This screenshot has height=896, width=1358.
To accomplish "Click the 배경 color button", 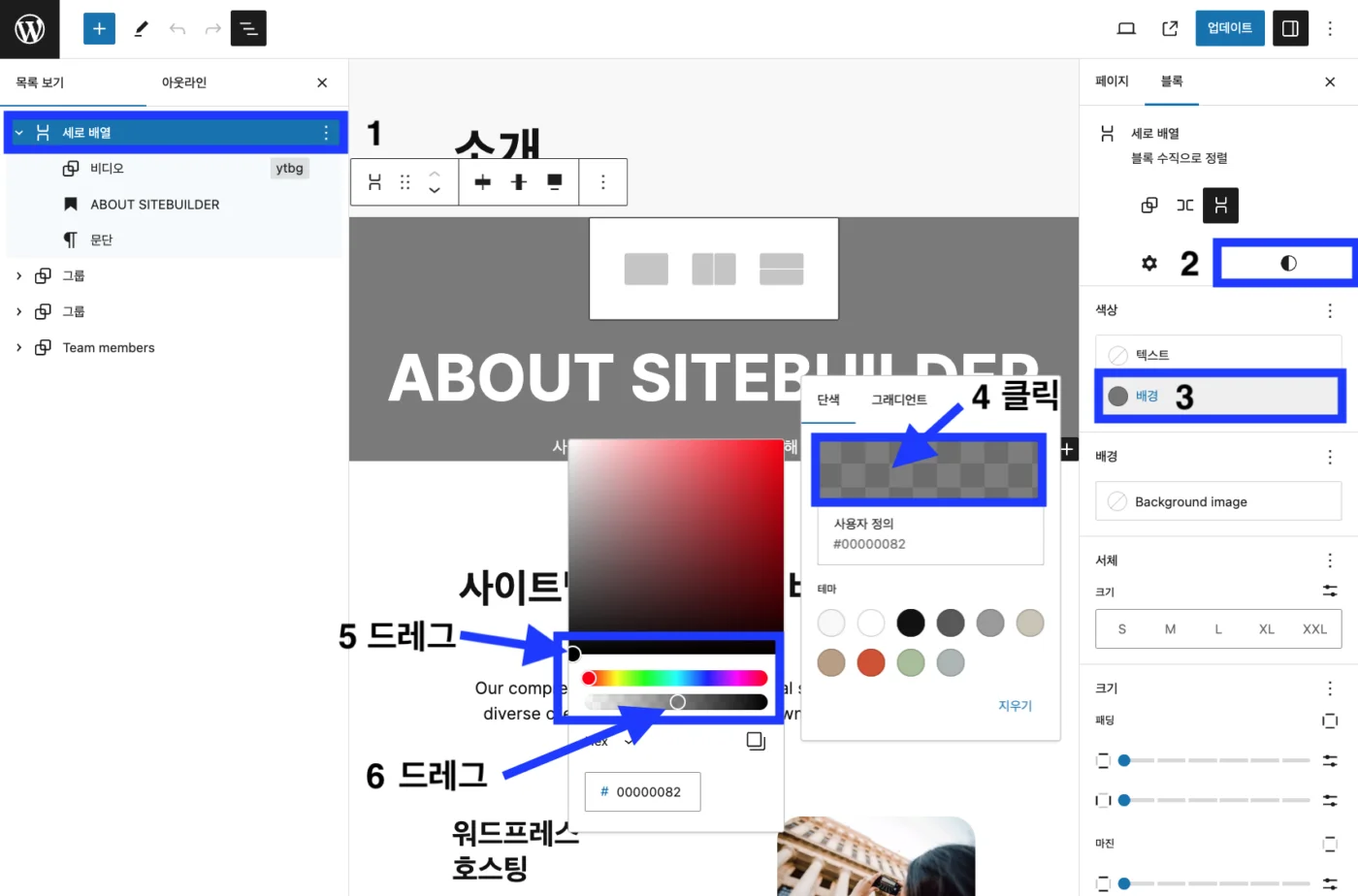I will click(x=1218, y=396).
